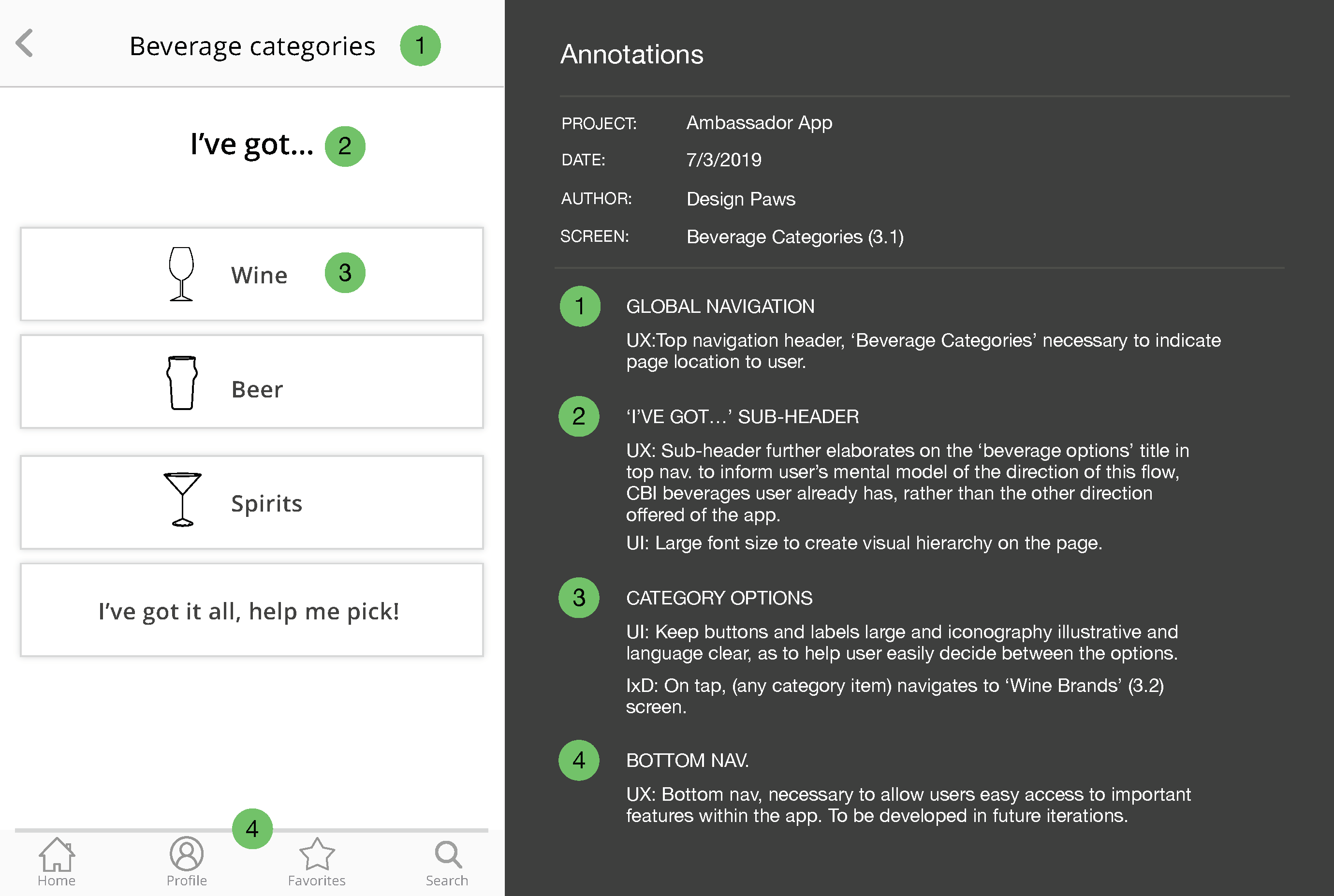Open the Profile tab in bottom nav
This screenshot has height=896, width=1334.
pos(187,862)
